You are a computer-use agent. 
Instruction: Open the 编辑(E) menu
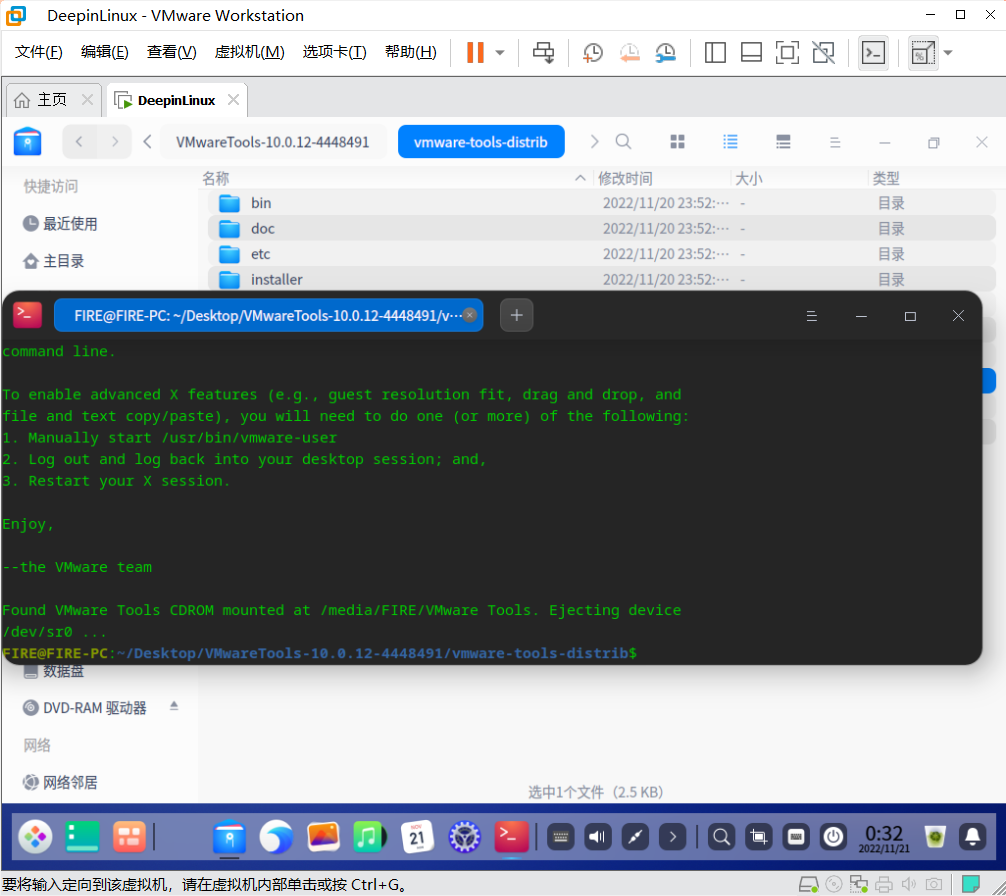(105, 52)
